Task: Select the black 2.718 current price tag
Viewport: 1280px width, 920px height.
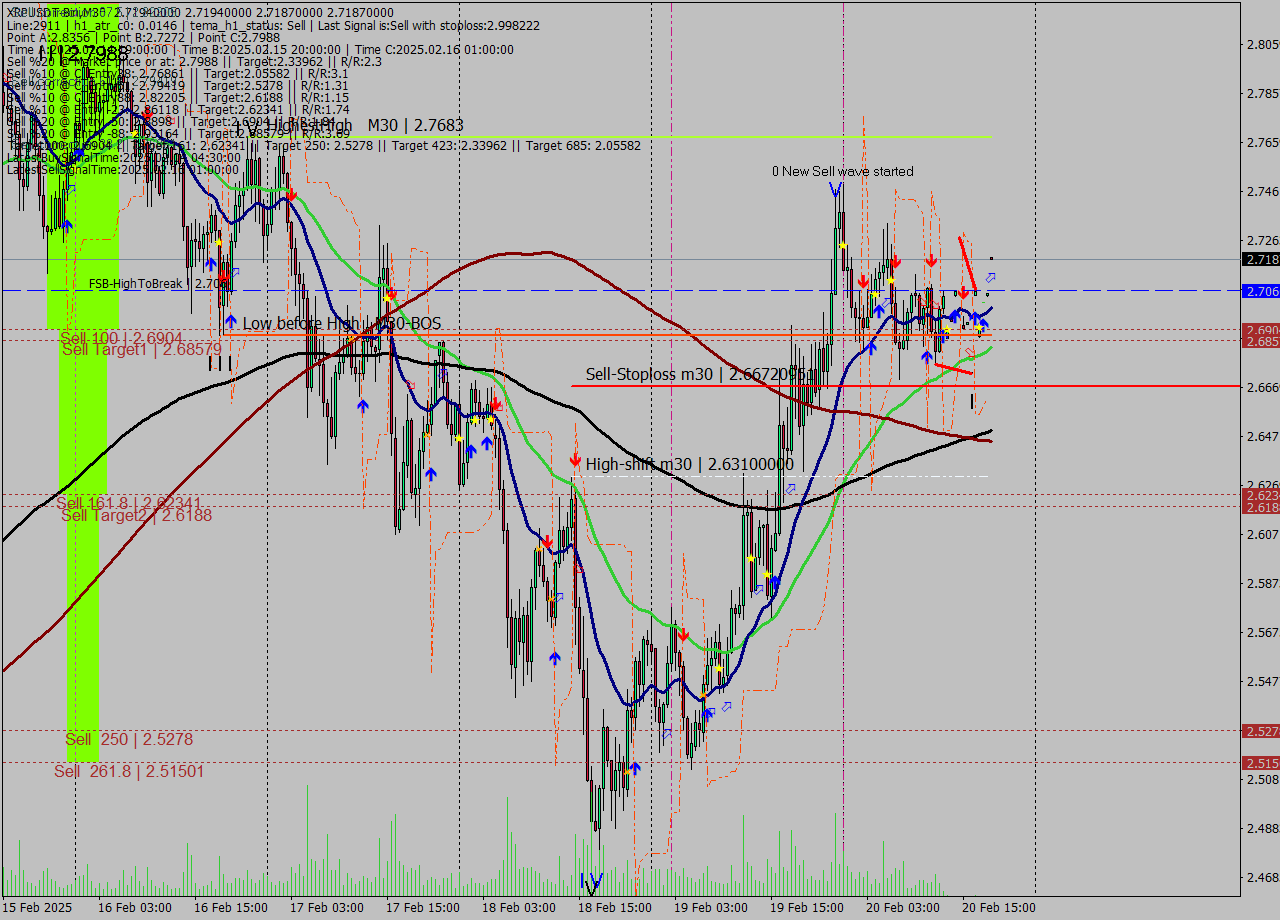Action: click(1260, 259)
